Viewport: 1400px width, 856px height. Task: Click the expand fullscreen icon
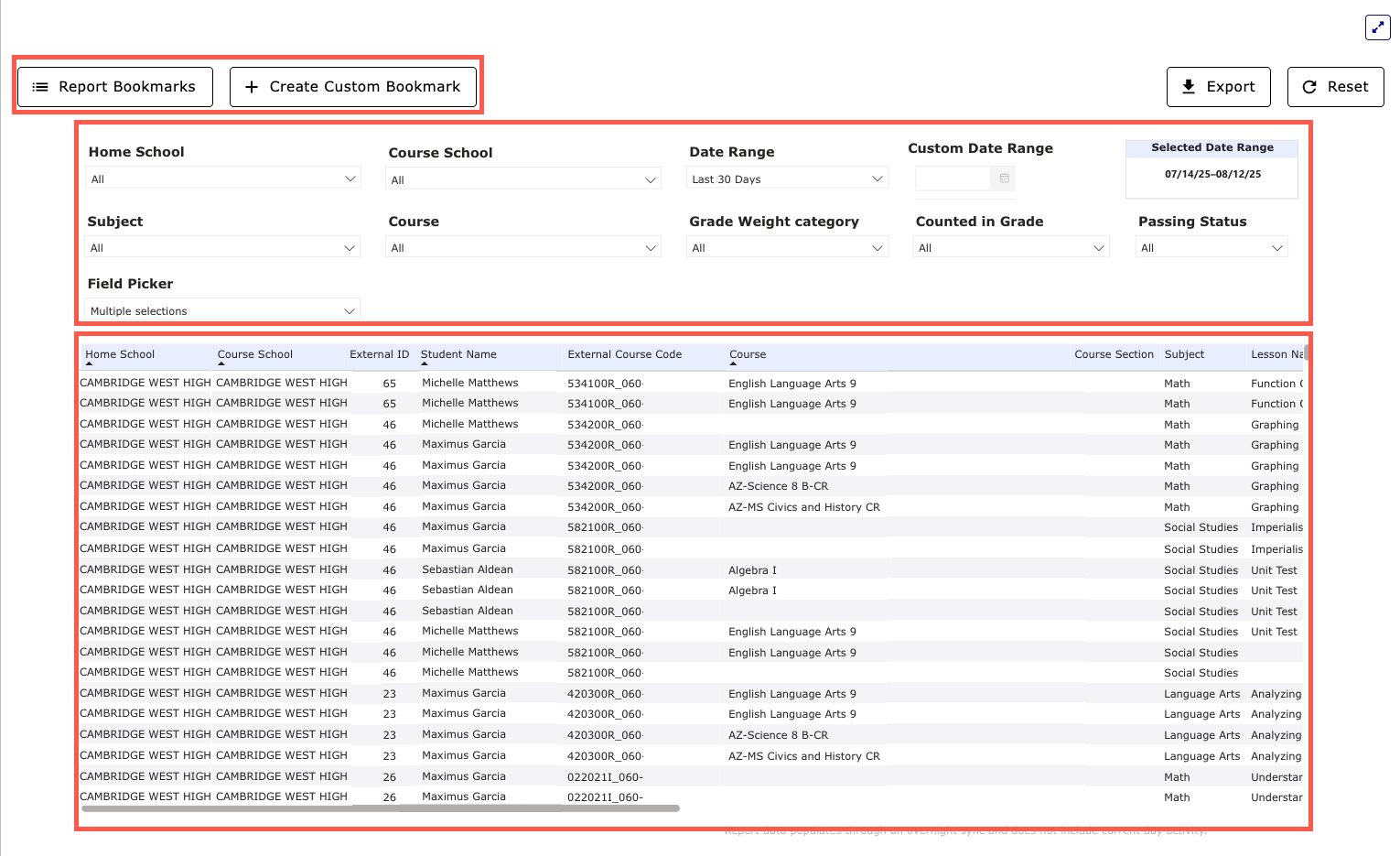coord(1377,27)
